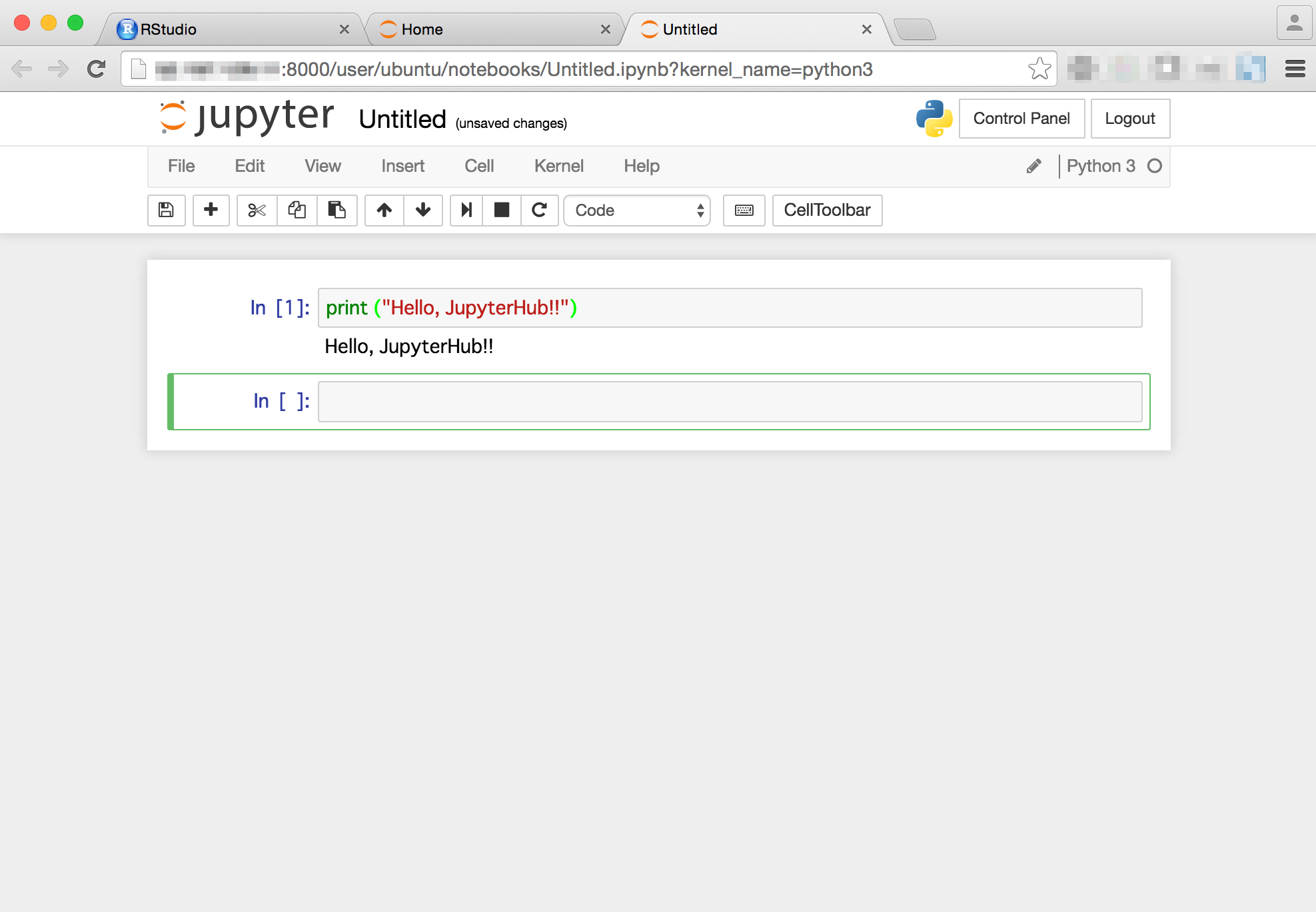Click into the empty code cell input
The width and height of the screenshot is (1316, 912).
coord(730,402)
